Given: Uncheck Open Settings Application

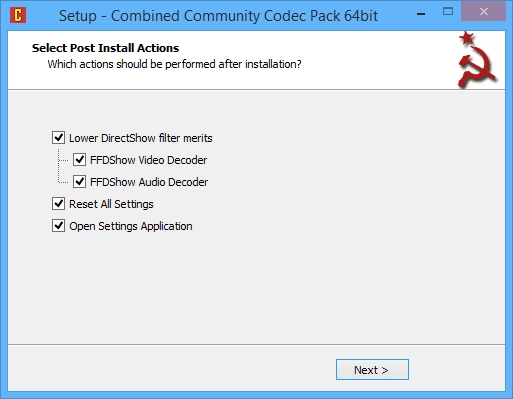Looking at the screenshot, I should click(x=58, y=226).
